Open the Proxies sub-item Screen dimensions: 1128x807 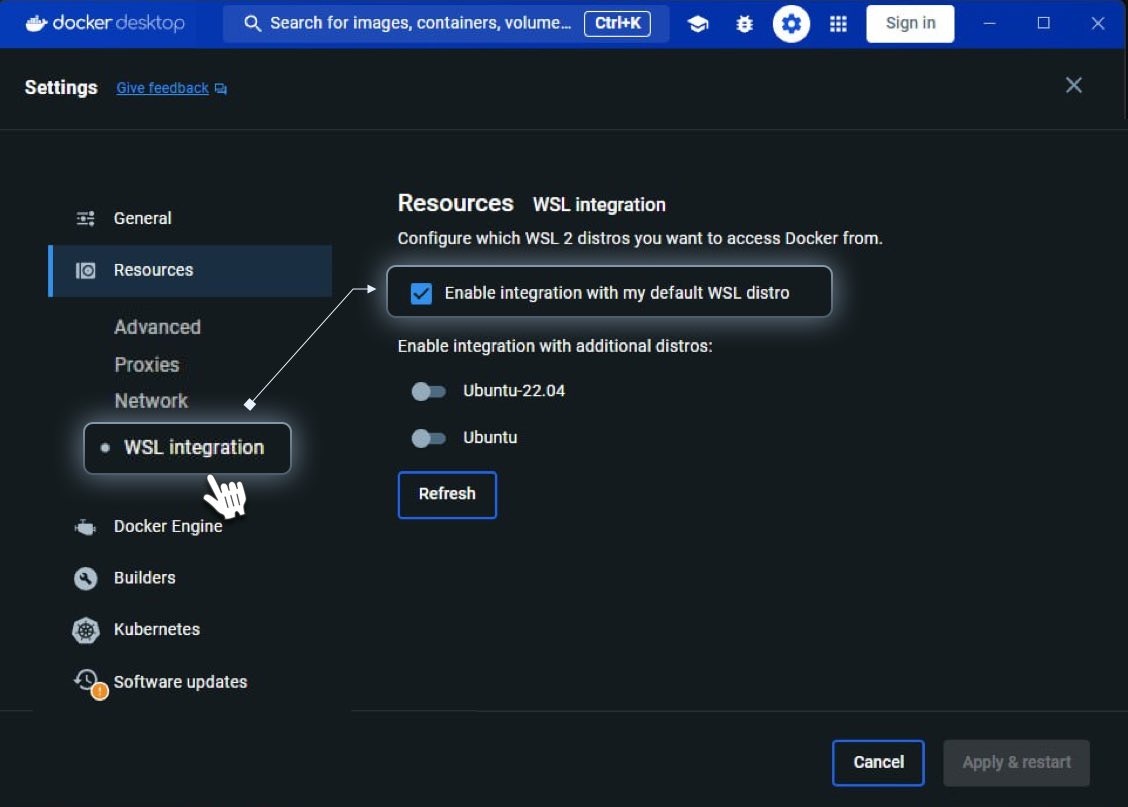click(x=147, y=365)
